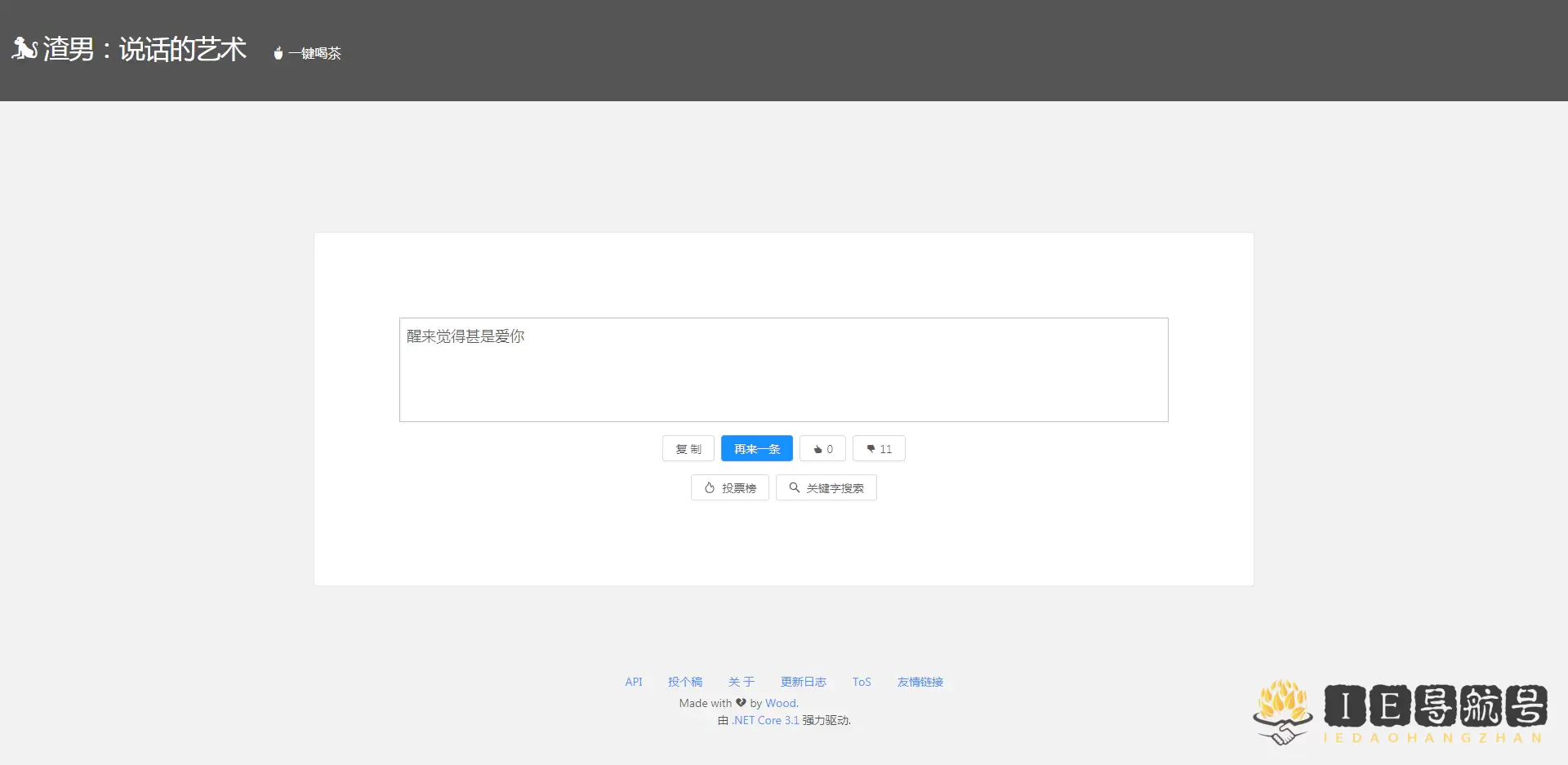Image resolution: width=1568 pixels, height=765 pixels.
Task: Open the ToS footer link
Action: (x=862, y=682)
